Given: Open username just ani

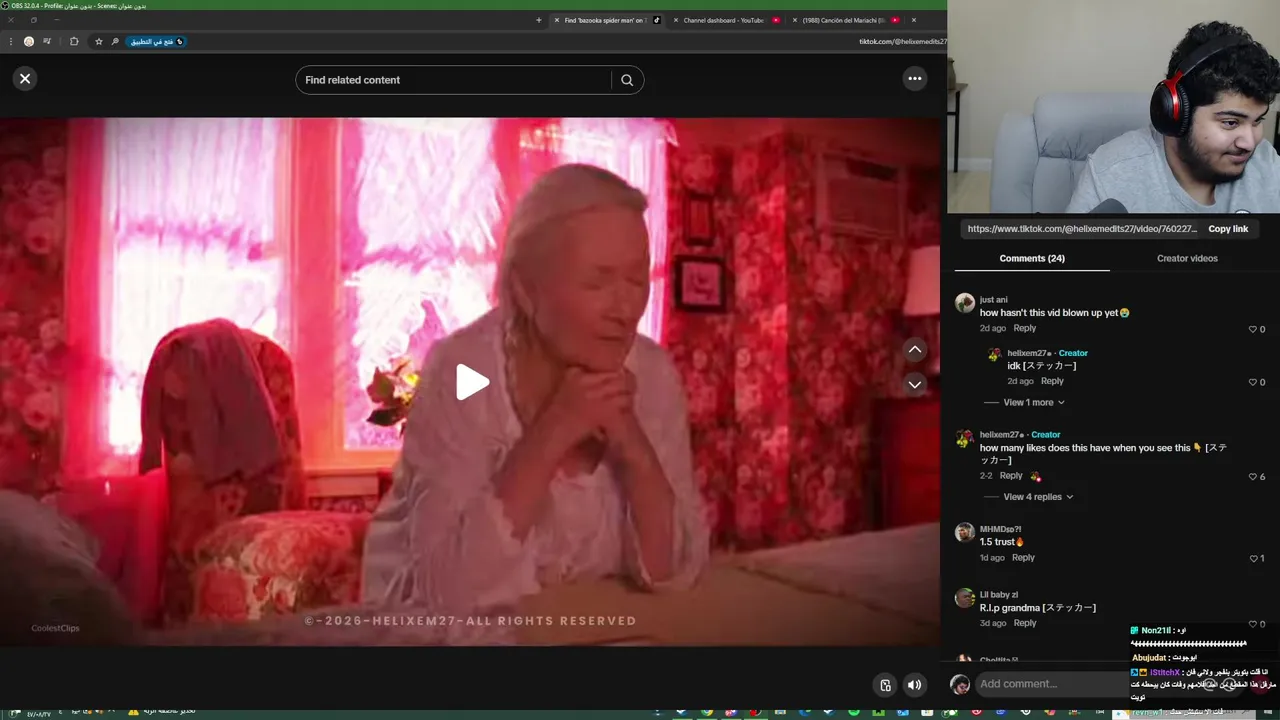Looking at the screenshot, I should (993, 300).
